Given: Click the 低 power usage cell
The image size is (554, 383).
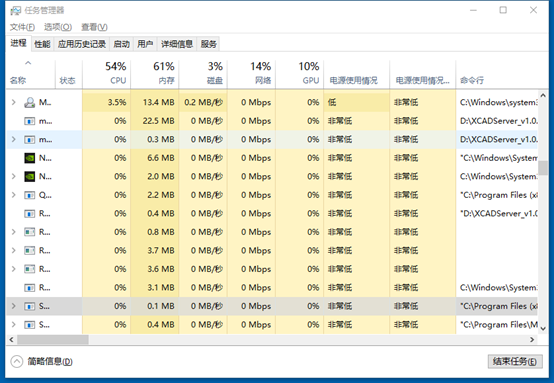Looking at the screenshot, I should (356, 102).
